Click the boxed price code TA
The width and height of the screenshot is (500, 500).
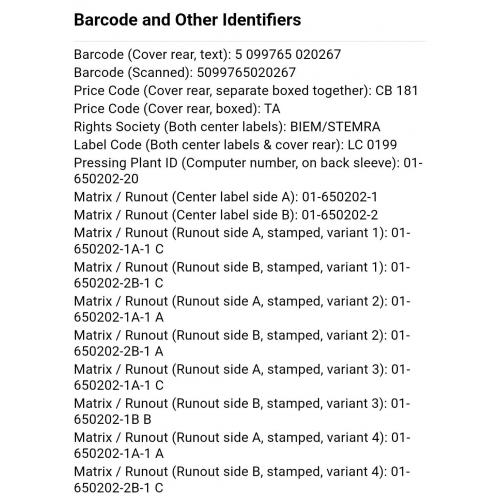point(272,109)
